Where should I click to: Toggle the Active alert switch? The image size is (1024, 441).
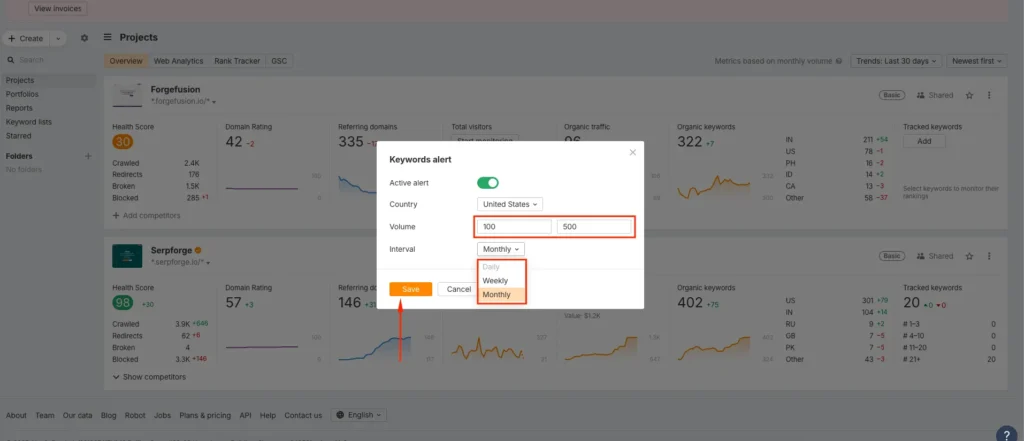(x=487, y=183)
